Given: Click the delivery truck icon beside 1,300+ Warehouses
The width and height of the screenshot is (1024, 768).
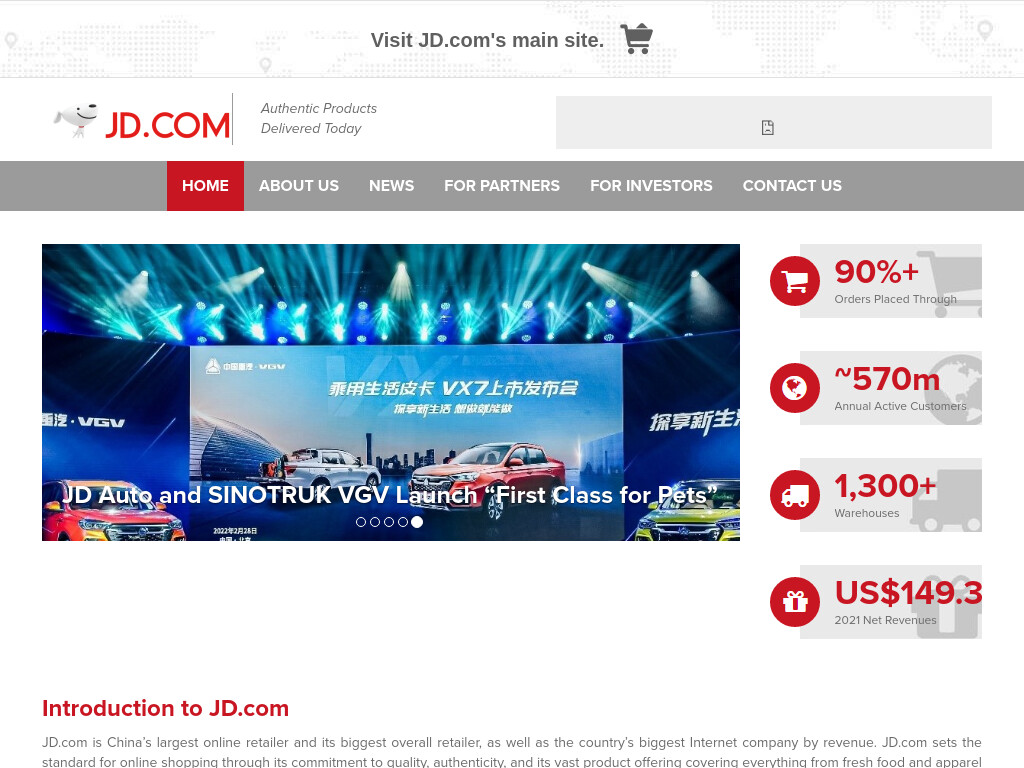Looking at the screenshot, I should [x=795, y=495].
